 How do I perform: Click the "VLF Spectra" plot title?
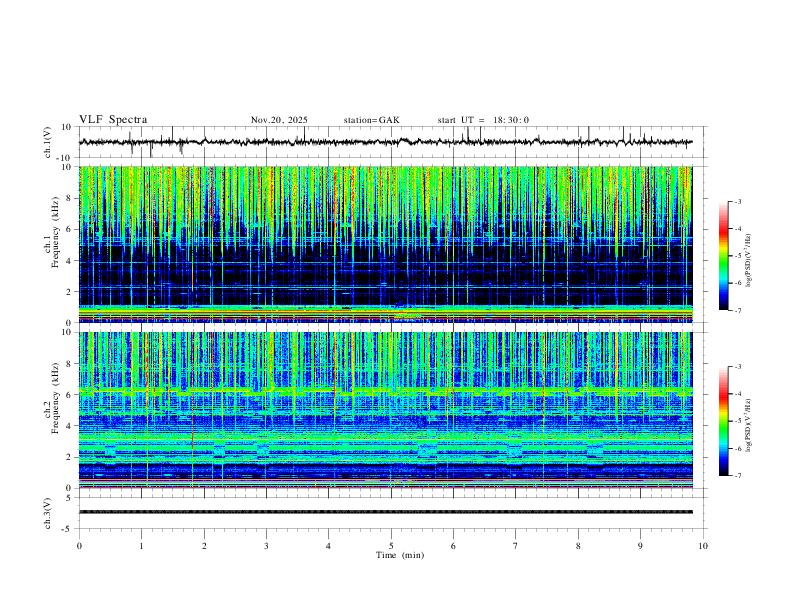(x=113, y=120)
